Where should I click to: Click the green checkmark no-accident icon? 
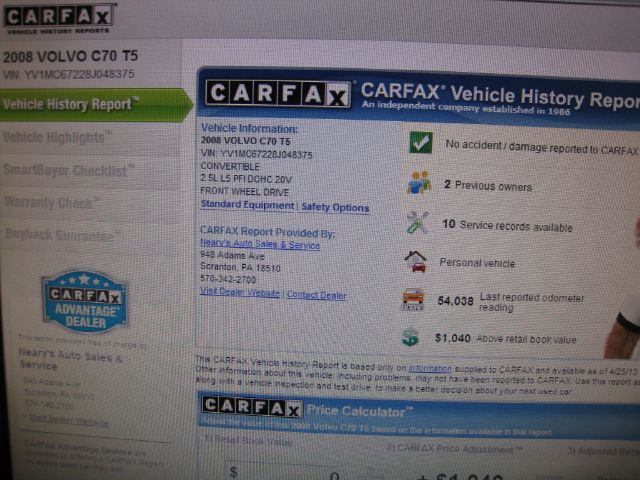(x=420, y=143)
